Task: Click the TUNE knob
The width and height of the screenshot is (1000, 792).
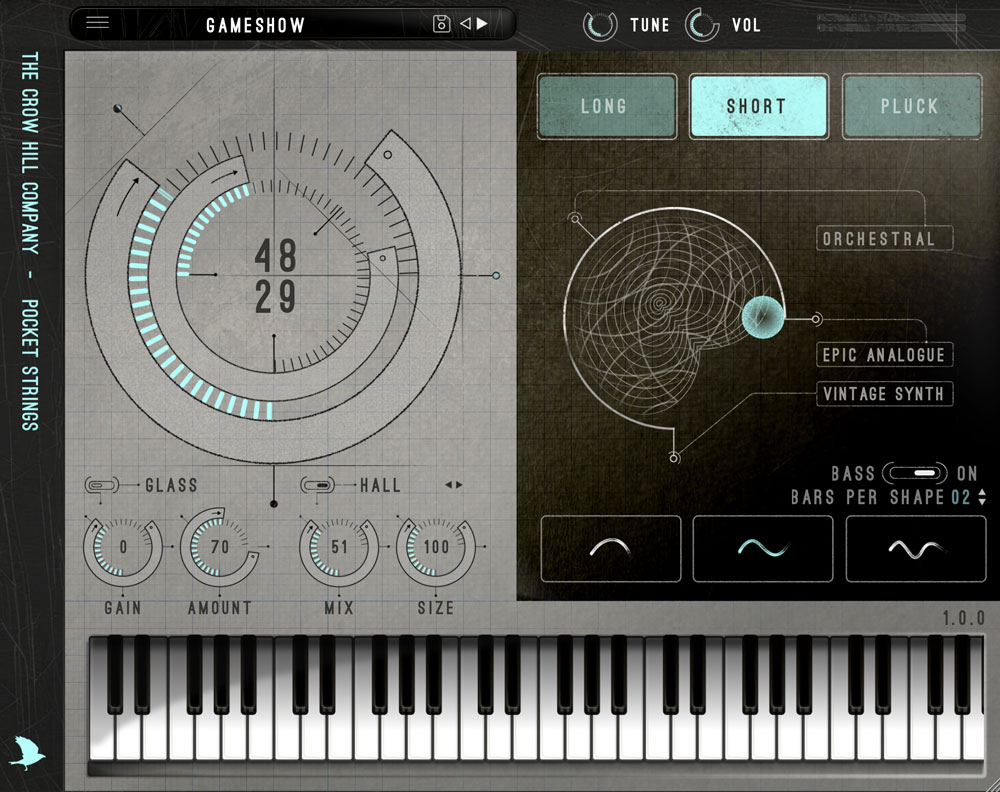Action: coord(599,25)
